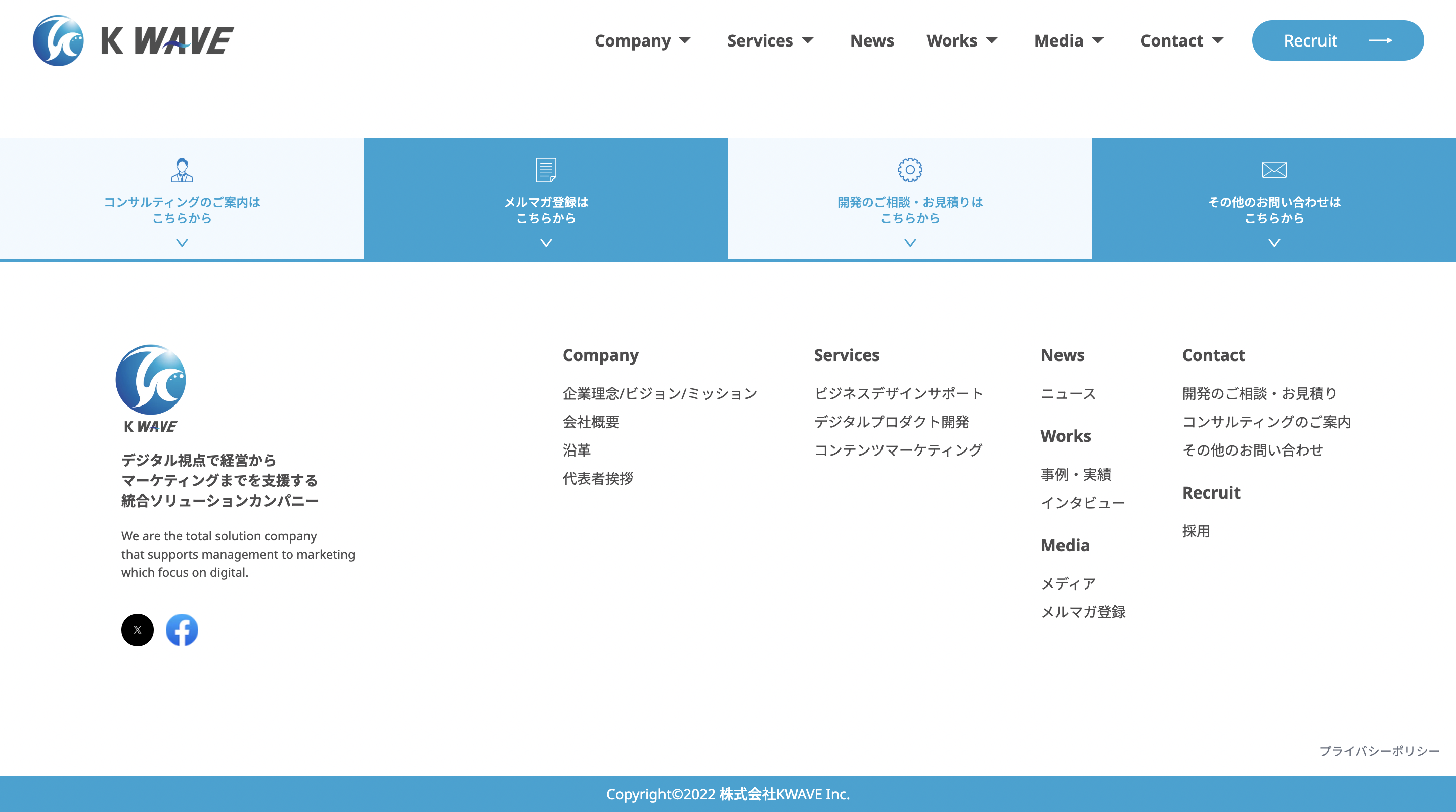This screenshot has width=1456, height=812.
Task: Open the Facebook icon
Action: click(182, 629)
